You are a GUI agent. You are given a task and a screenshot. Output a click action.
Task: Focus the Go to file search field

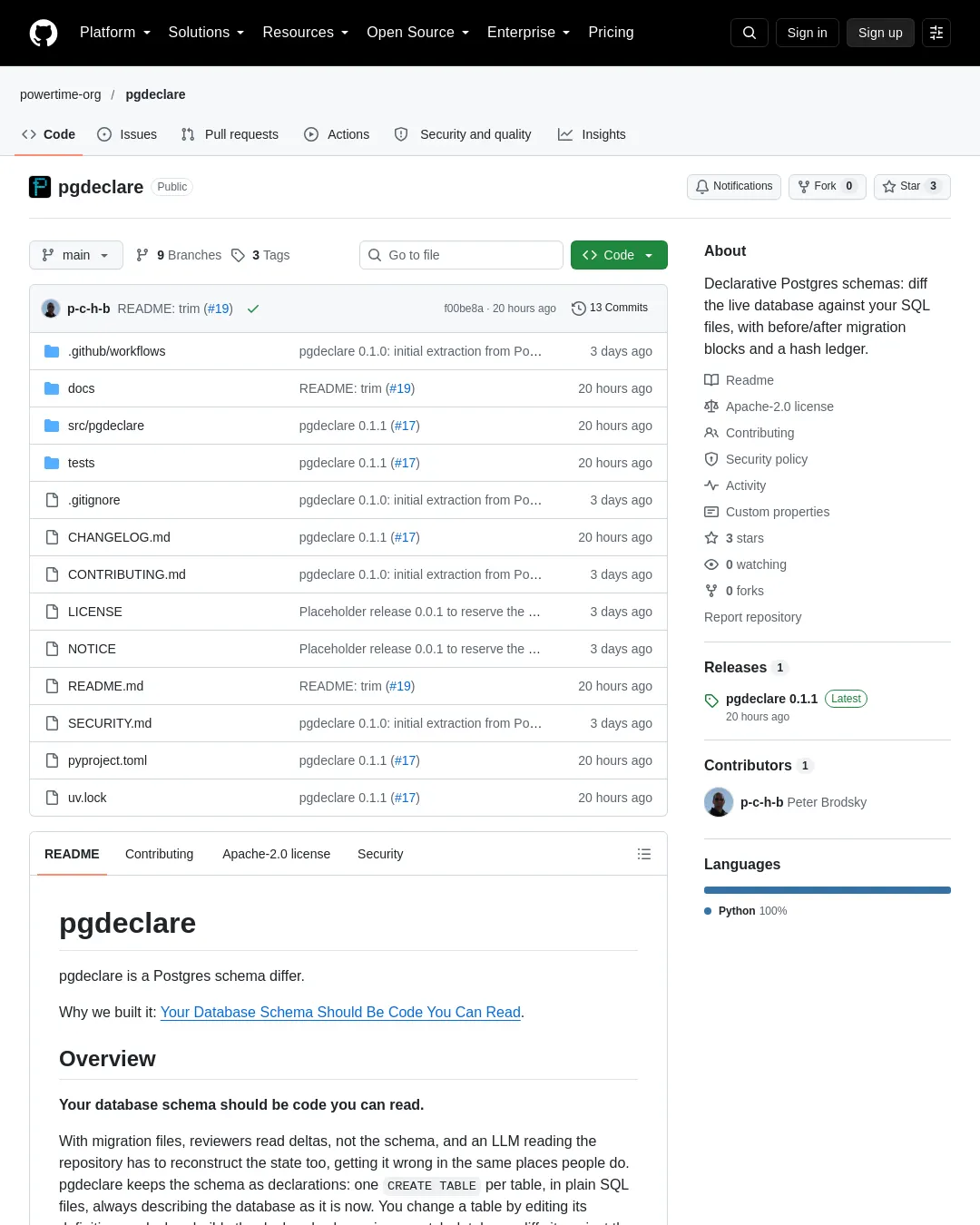[461, 255]
